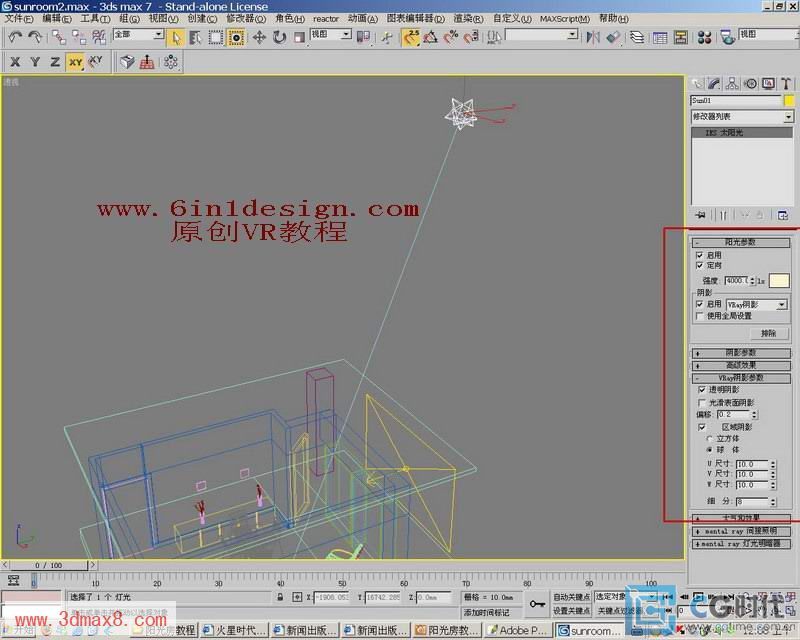Open the 编辑 menu
Image resolution: width=800 pixels, height=640 pixels.
click(x=57, y=18)
